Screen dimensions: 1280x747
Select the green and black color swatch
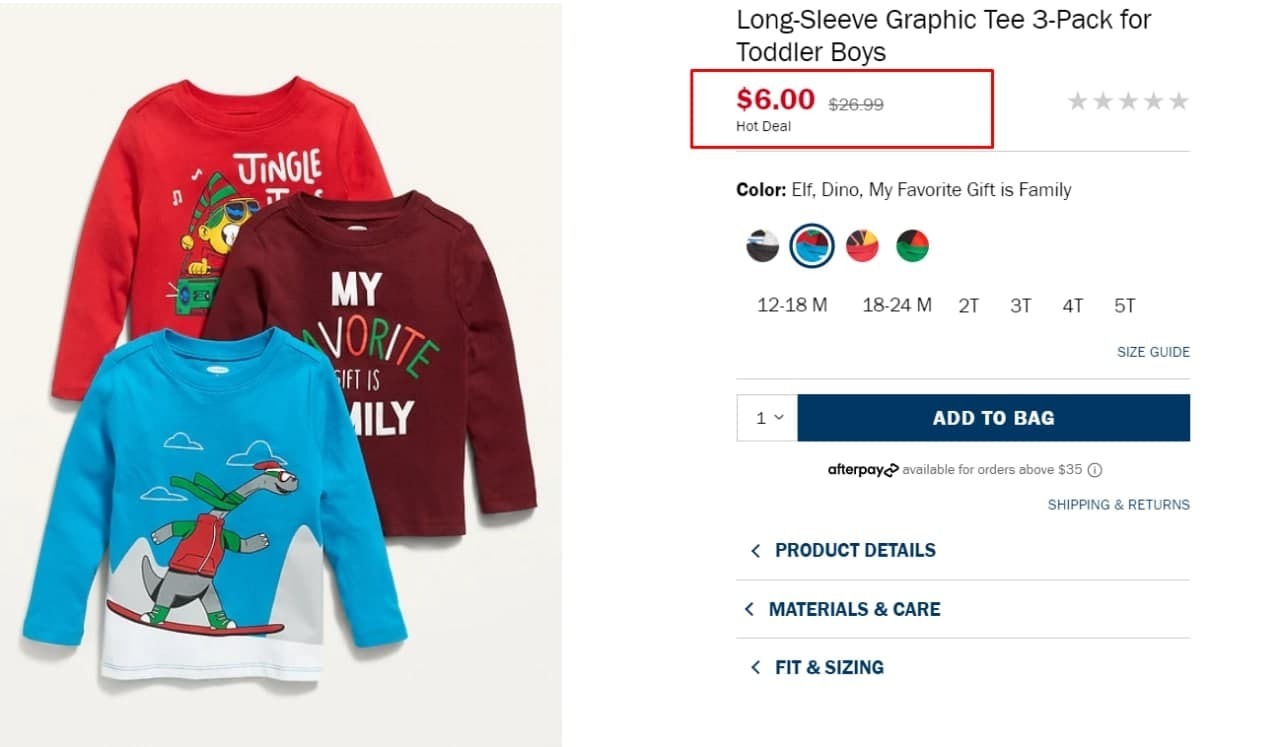[x=912, y=245]
